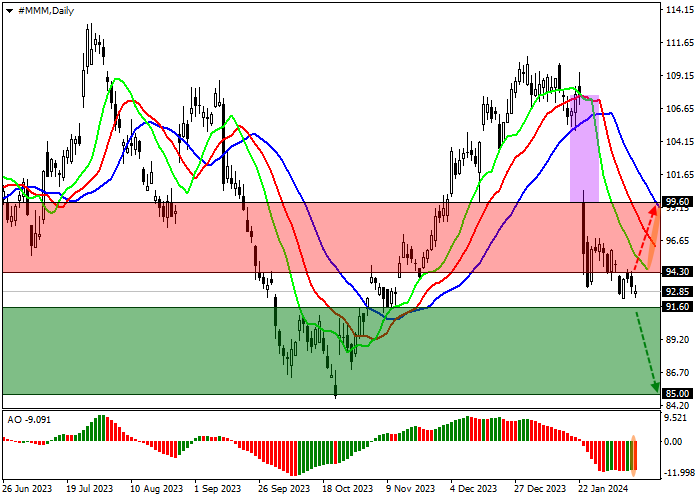Select the 10 Aug 2023 date label
Image resolution: width=700 pixels, height=500 pixels.
pyautogui.click(x=156, y=489)
